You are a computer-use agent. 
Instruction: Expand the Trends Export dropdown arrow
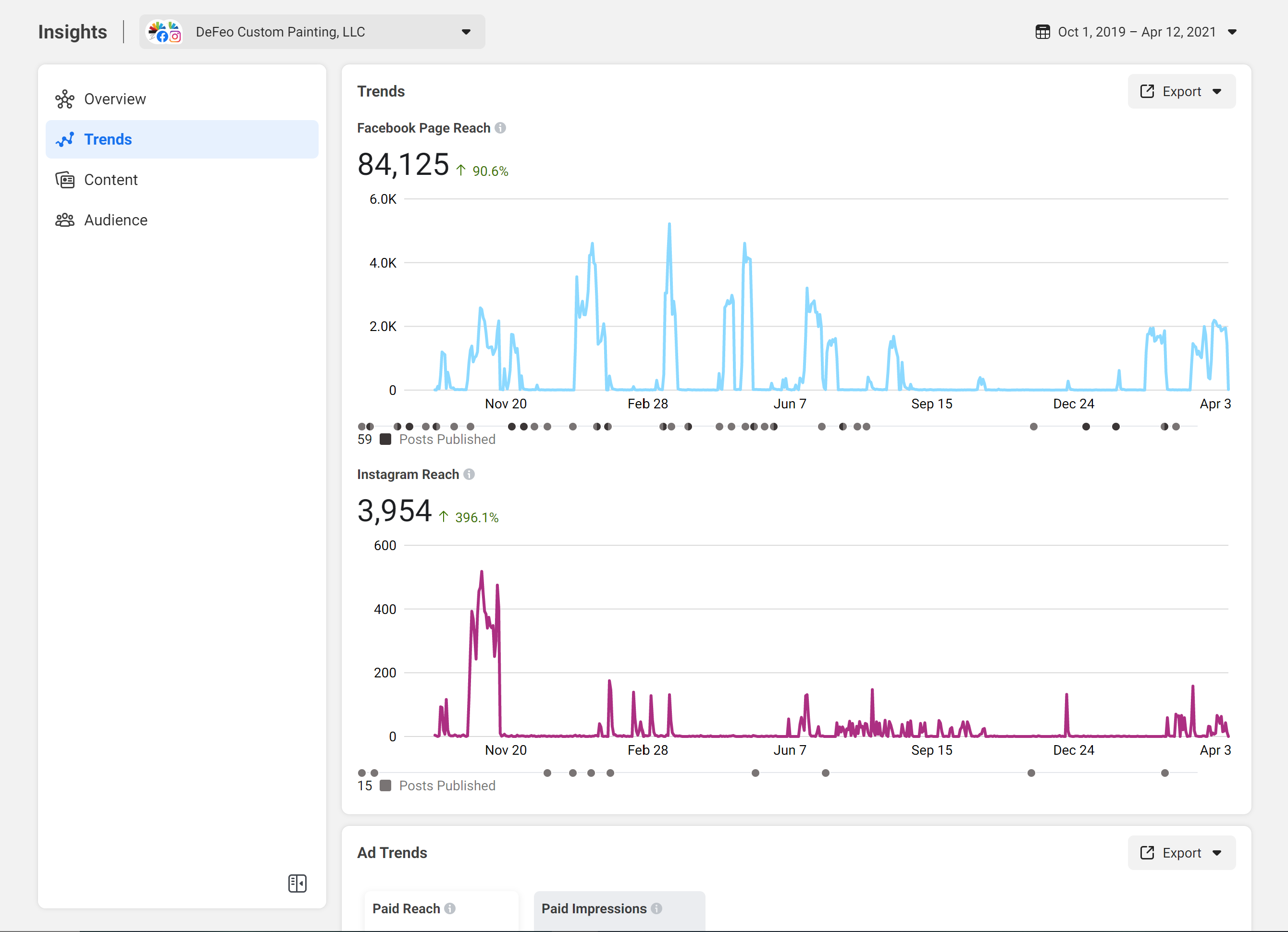[1217, 91]
